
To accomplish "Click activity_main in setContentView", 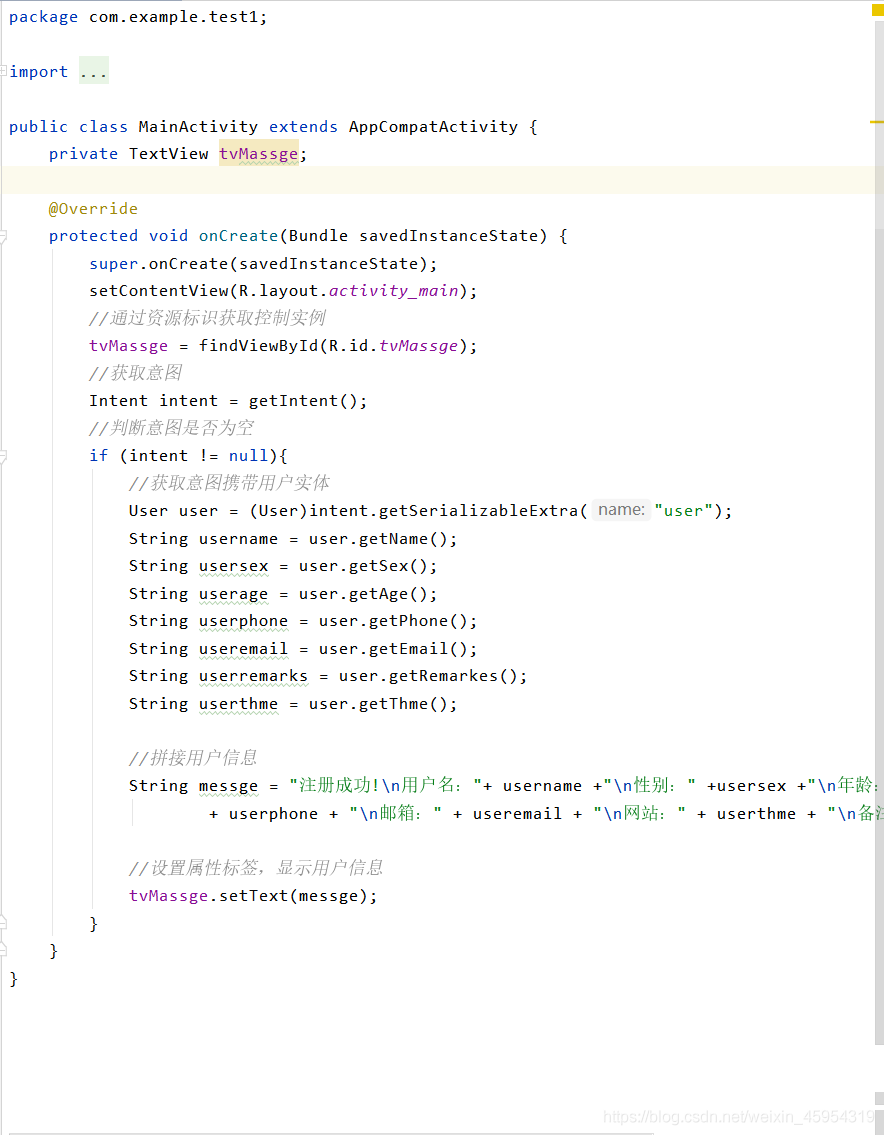I will [x=393, y=291].
